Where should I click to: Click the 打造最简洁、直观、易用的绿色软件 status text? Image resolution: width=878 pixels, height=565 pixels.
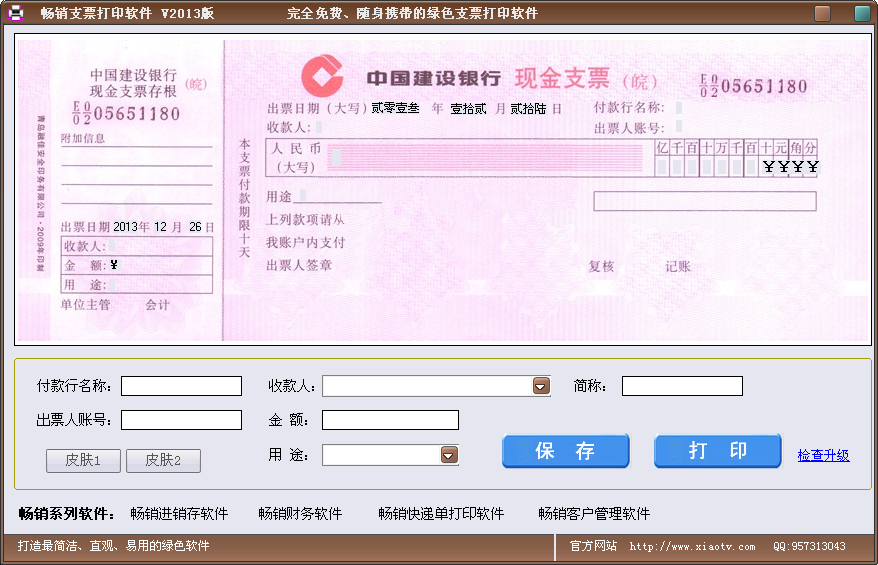pos(114,546)
